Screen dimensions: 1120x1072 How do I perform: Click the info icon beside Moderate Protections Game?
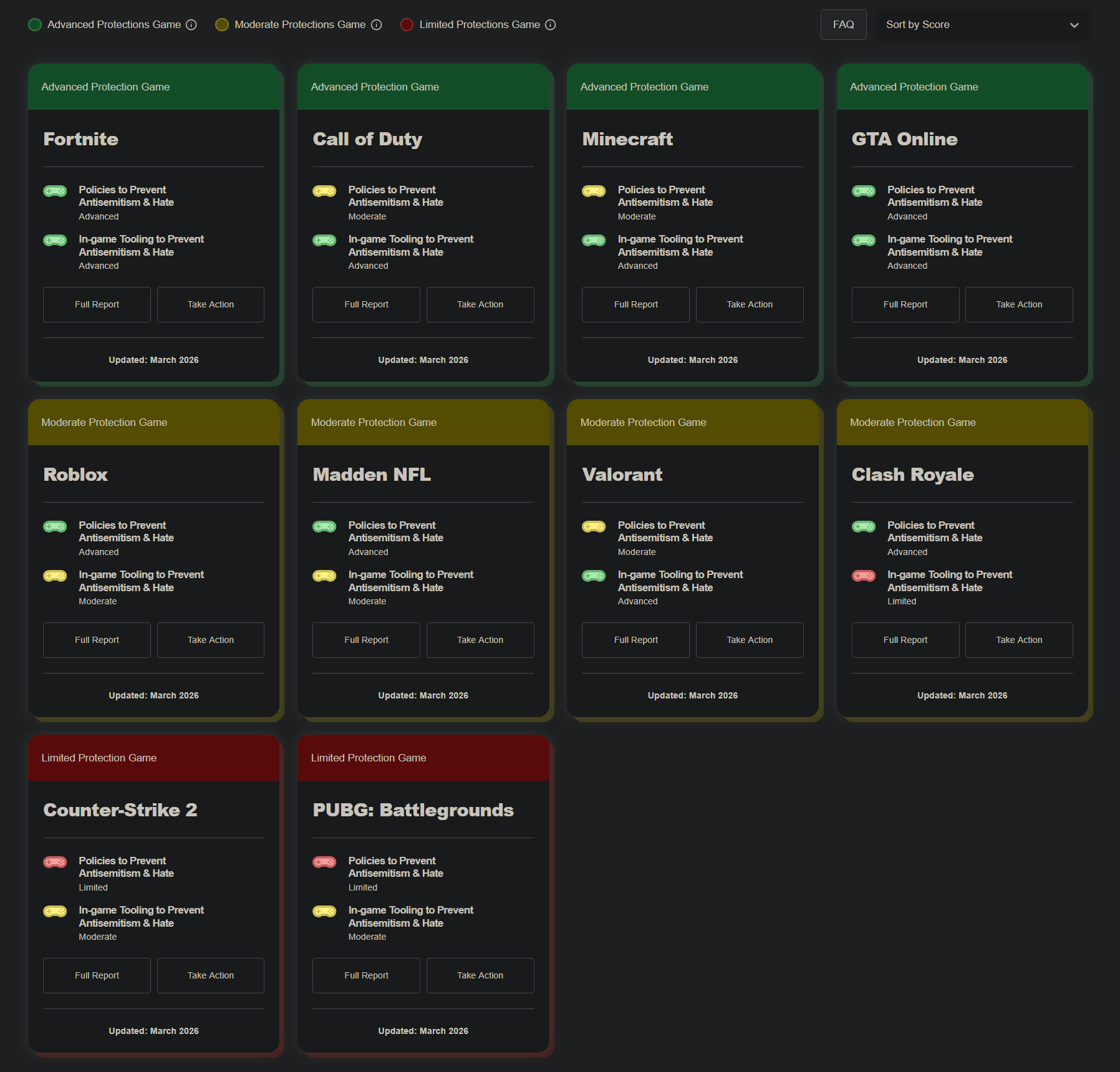[377, 25]
